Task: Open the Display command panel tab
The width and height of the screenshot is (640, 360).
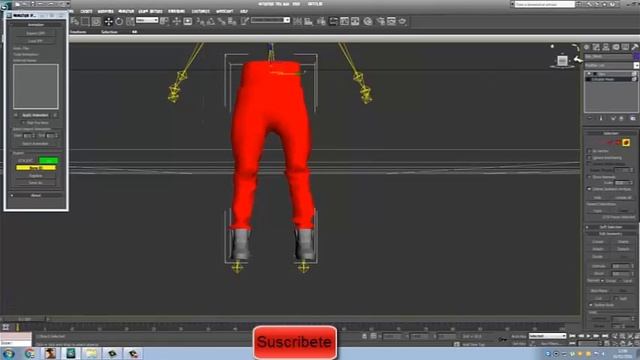Action: pyautogui.click(x=625, y=47)
